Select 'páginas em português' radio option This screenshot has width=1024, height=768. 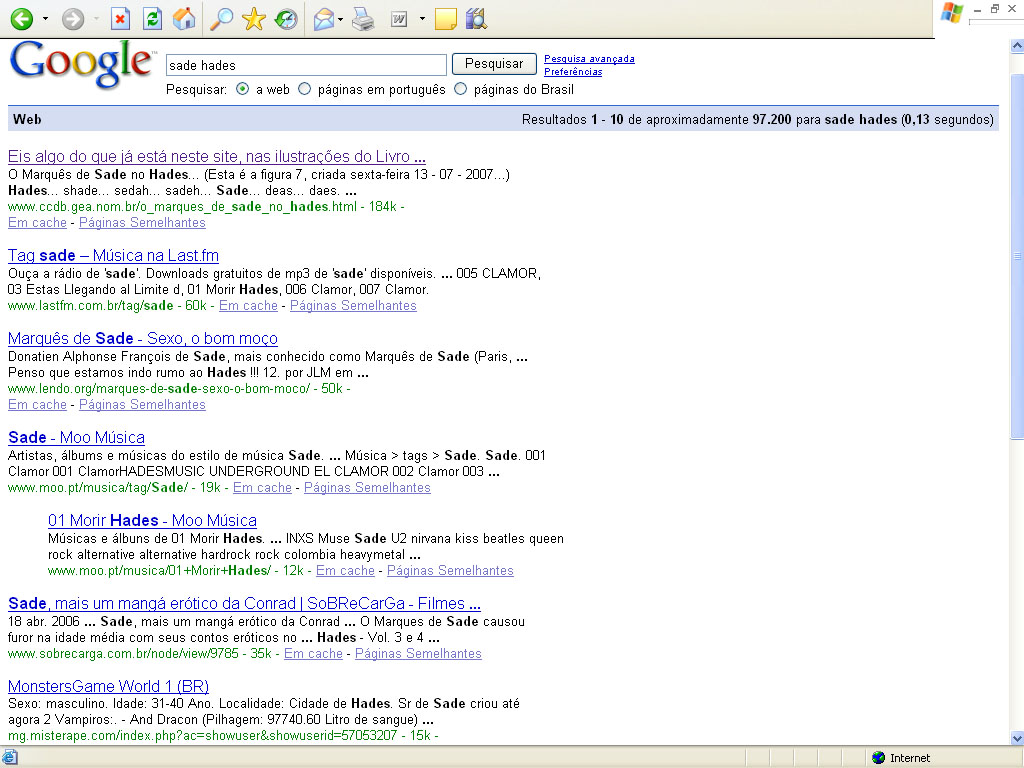pyautogui.click(x=305, y=89)
